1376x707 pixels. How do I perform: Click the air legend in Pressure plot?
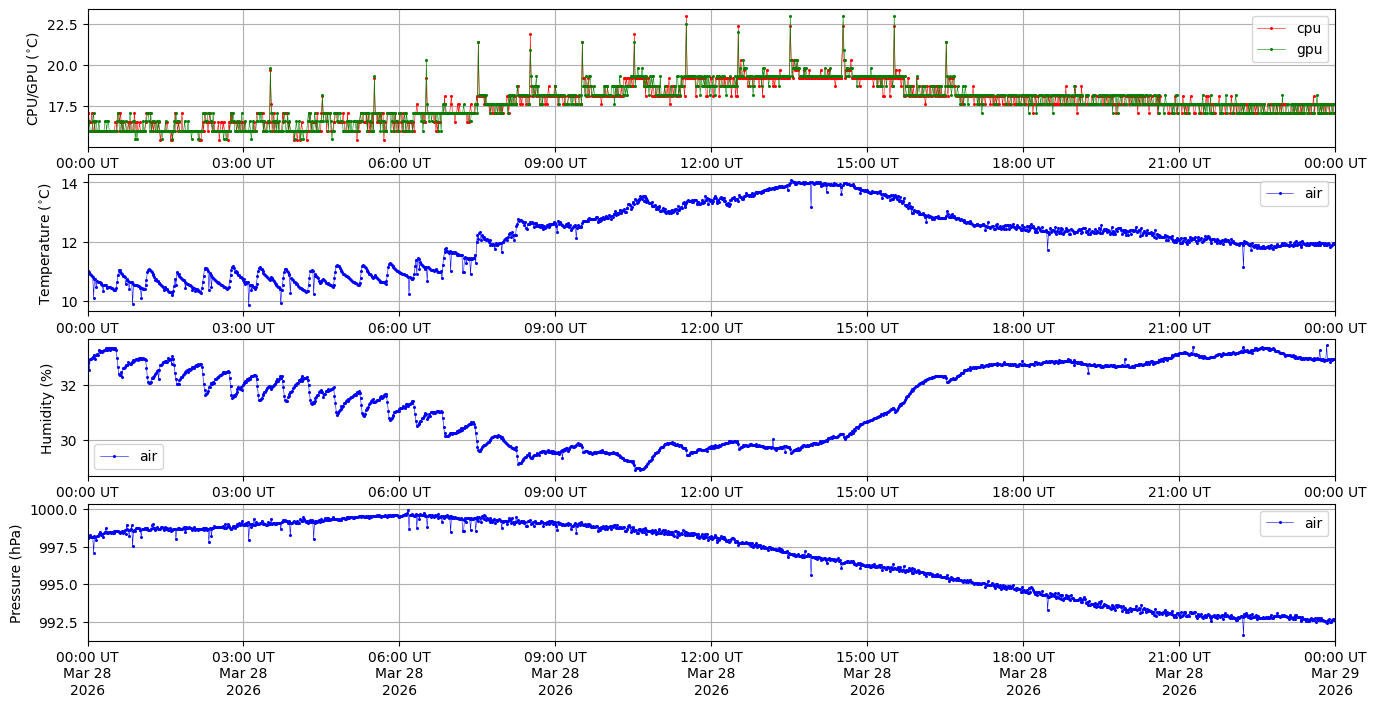click(1294, 522)
